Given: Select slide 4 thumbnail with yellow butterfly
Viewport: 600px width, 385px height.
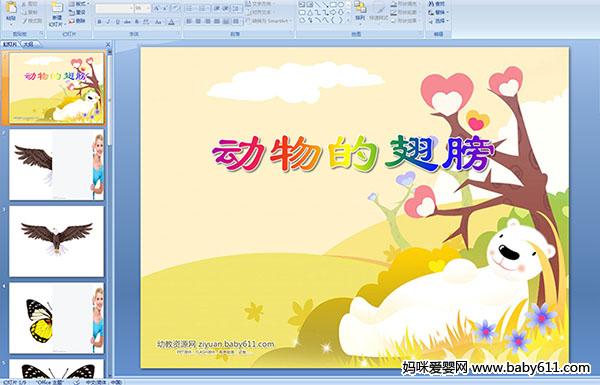Looking at the screenshot, I should pyautogui.click(x=57, y=318).
